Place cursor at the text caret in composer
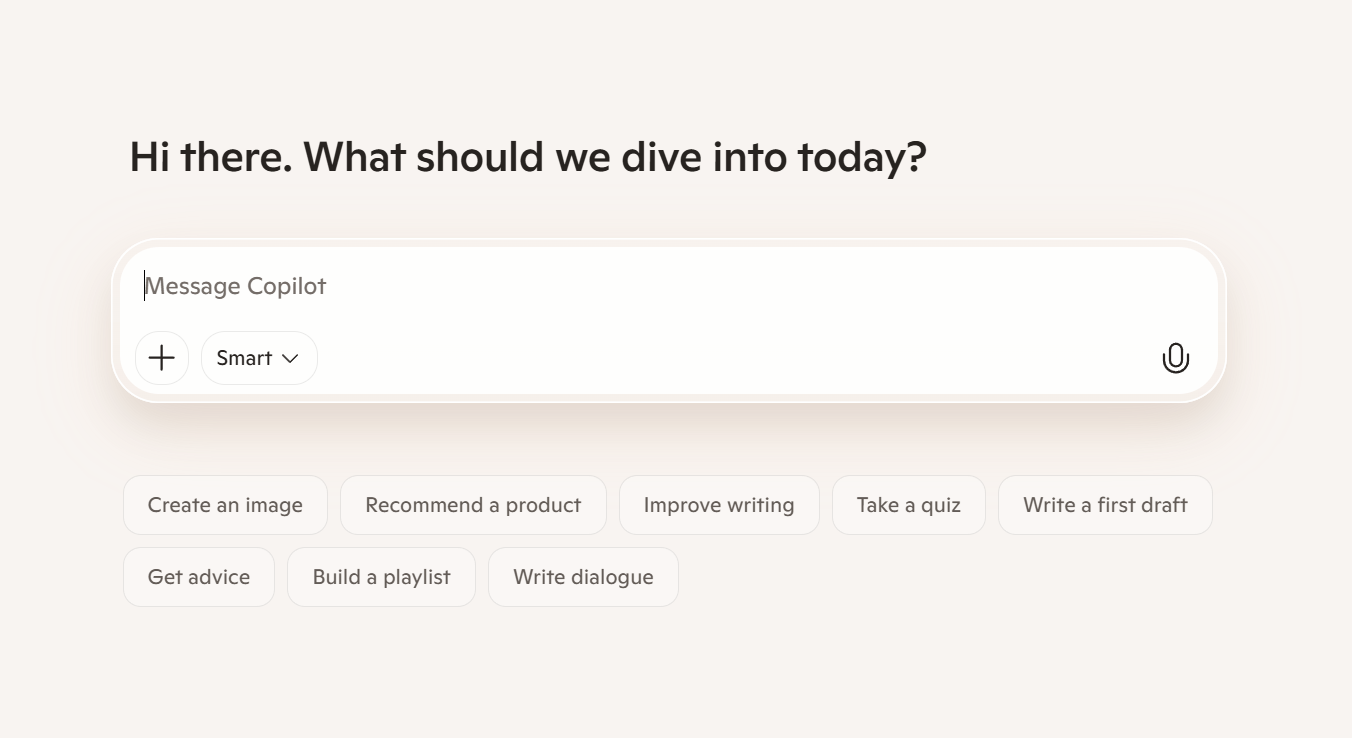This screenshot has width=1352, height=738. tap(145, 287)
